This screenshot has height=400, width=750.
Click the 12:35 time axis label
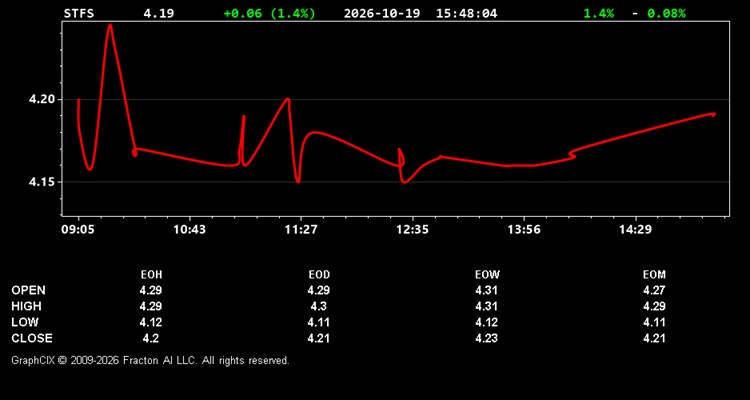pyautogui.click(x=412, y=230)
